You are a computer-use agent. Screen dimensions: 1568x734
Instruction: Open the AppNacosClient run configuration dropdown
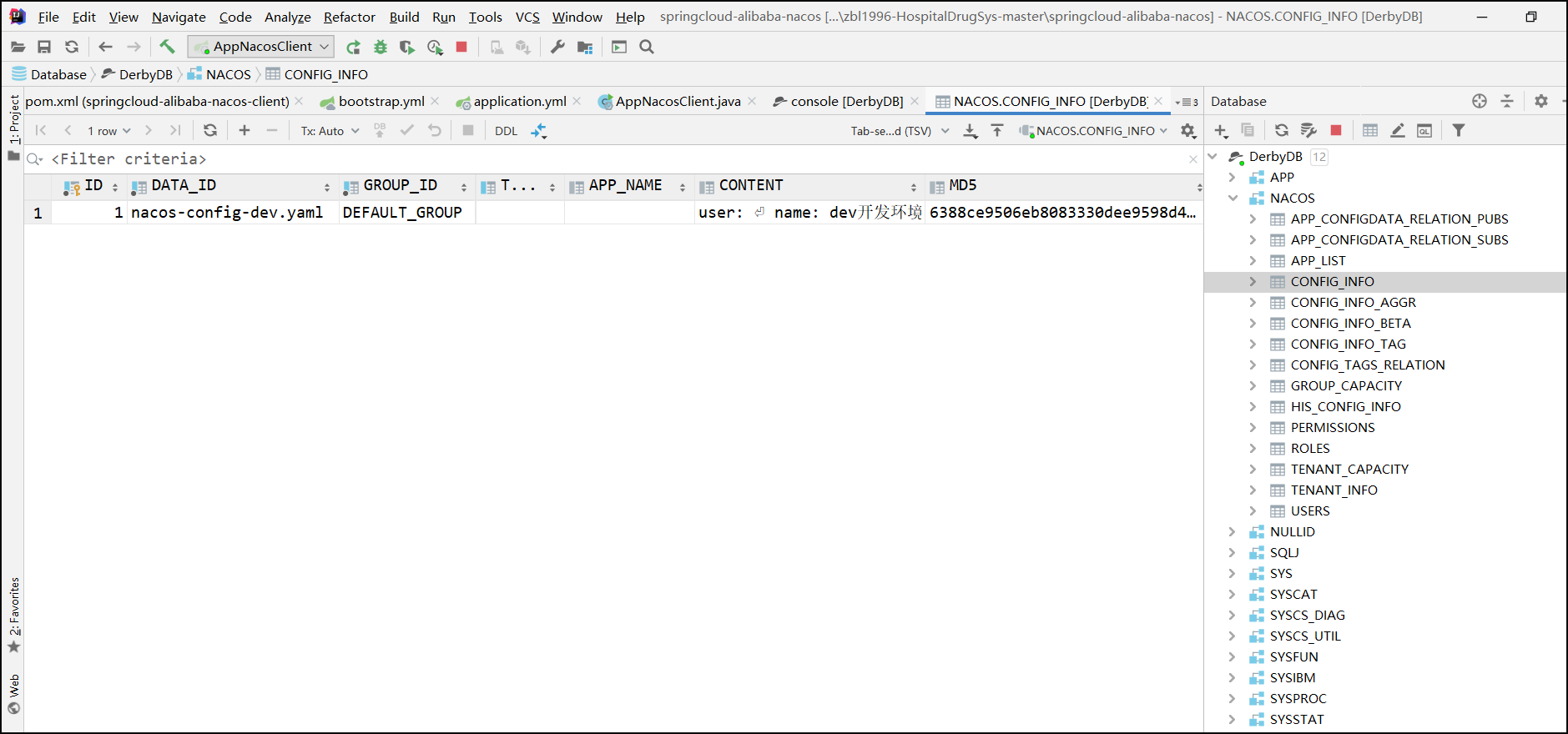click(x=261, y=47)
